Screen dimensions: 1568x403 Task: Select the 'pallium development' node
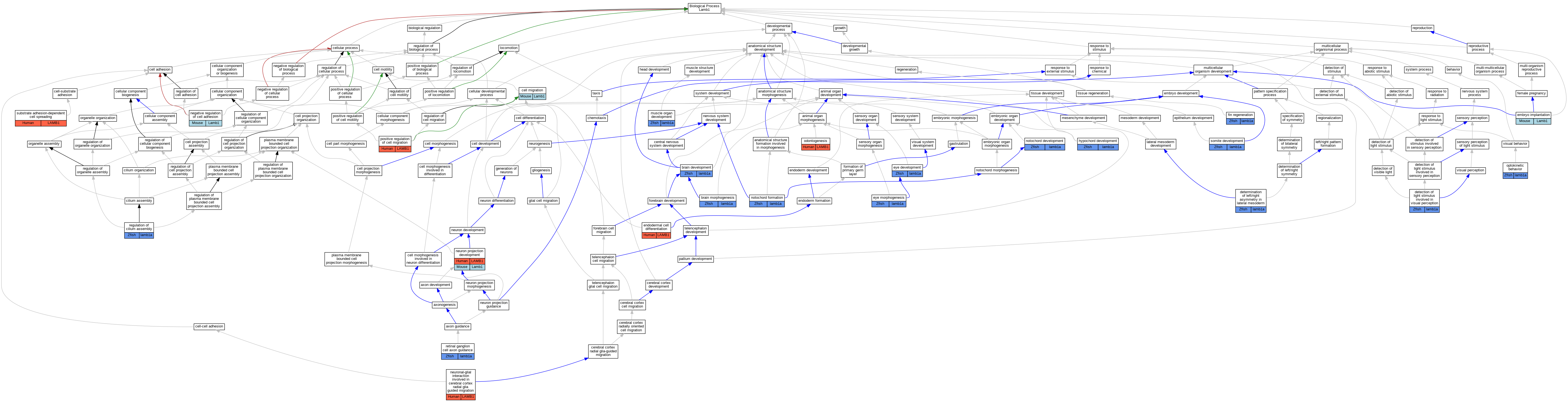point(696,259)
